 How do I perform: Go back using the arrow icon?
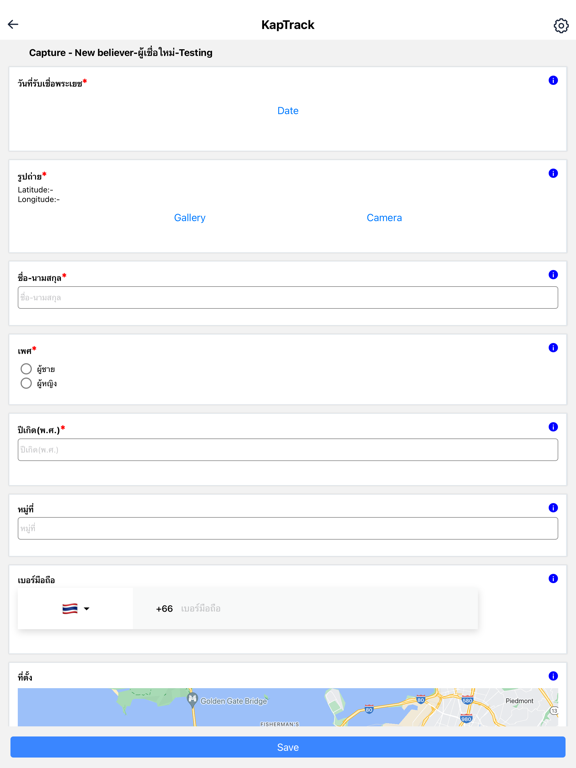[13, 24]
